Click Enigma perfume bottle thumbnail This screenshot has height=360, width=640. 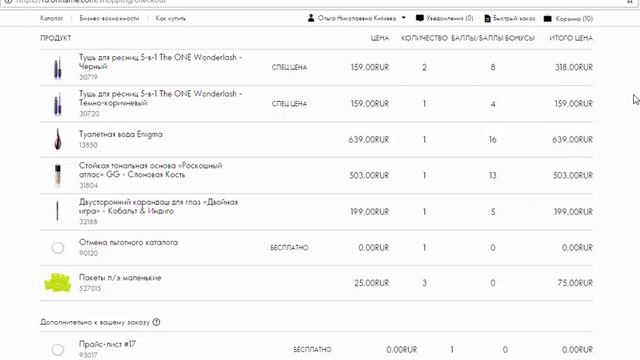click(x=58, y=139)
